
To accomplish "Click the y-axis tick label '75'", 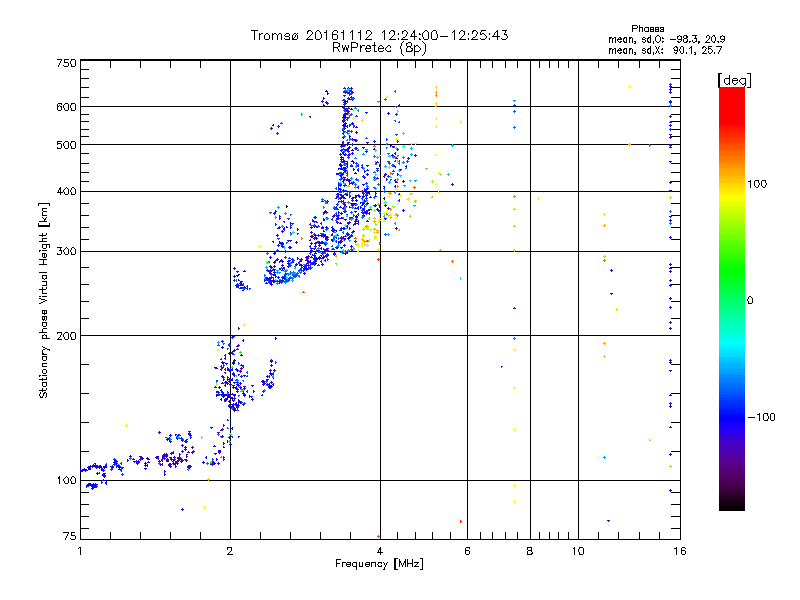I will pos(70,536).
